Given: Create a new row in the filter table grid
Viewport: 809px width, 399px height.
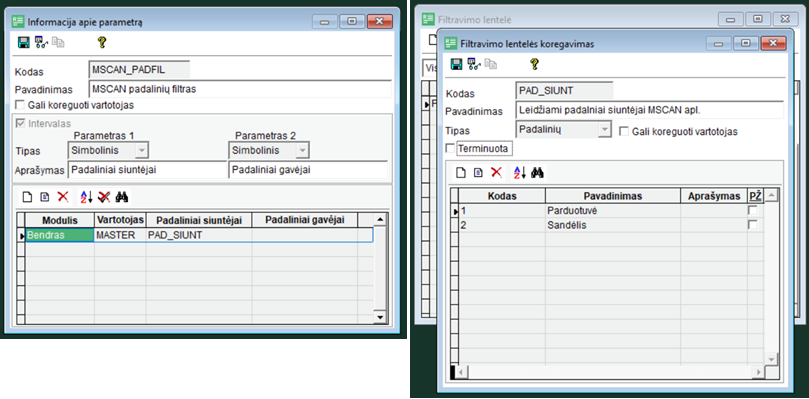Looking at the screenshot, I should tap(461, 172).
